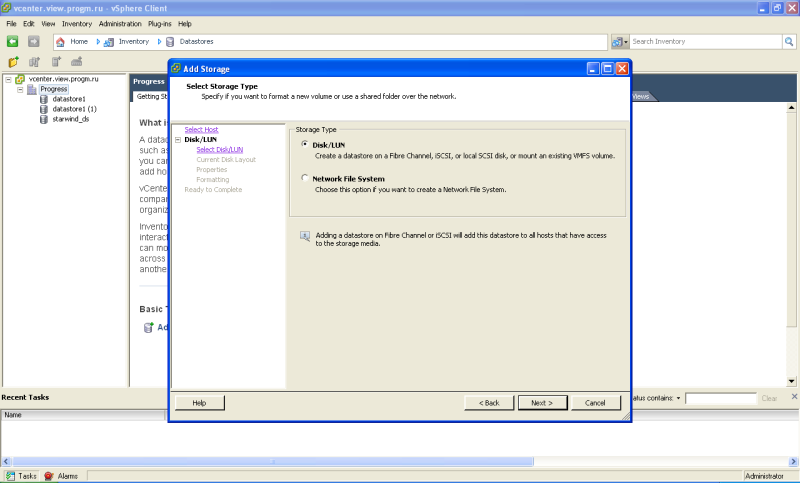Click the New Folder toolbar icon
This screenshot has height=483, width=800.
[13, 62]
